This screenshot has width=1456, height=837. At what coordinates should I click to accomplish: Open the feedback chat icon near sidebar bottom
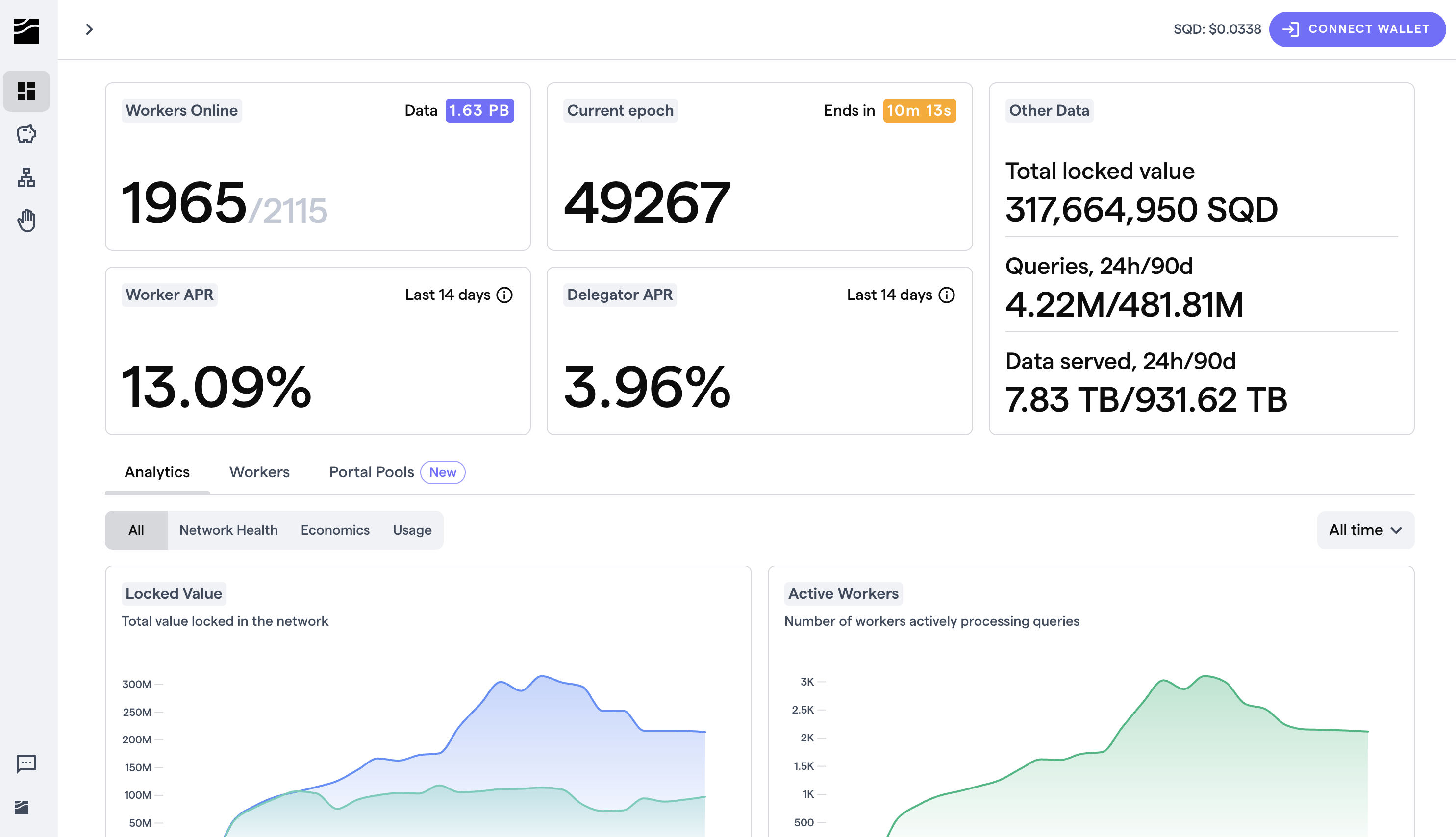pyautogui.click(x=26, y=764)
